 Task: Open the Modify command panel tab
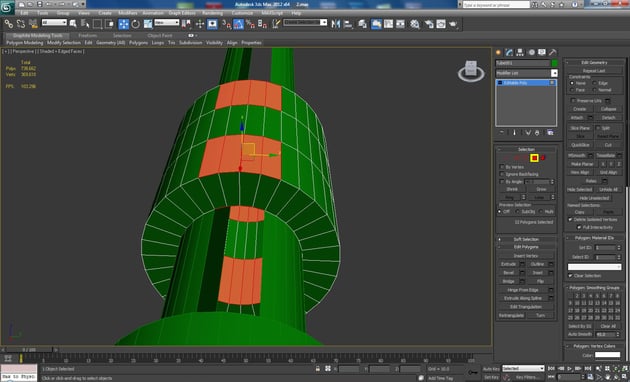click(x=509, y=52)
